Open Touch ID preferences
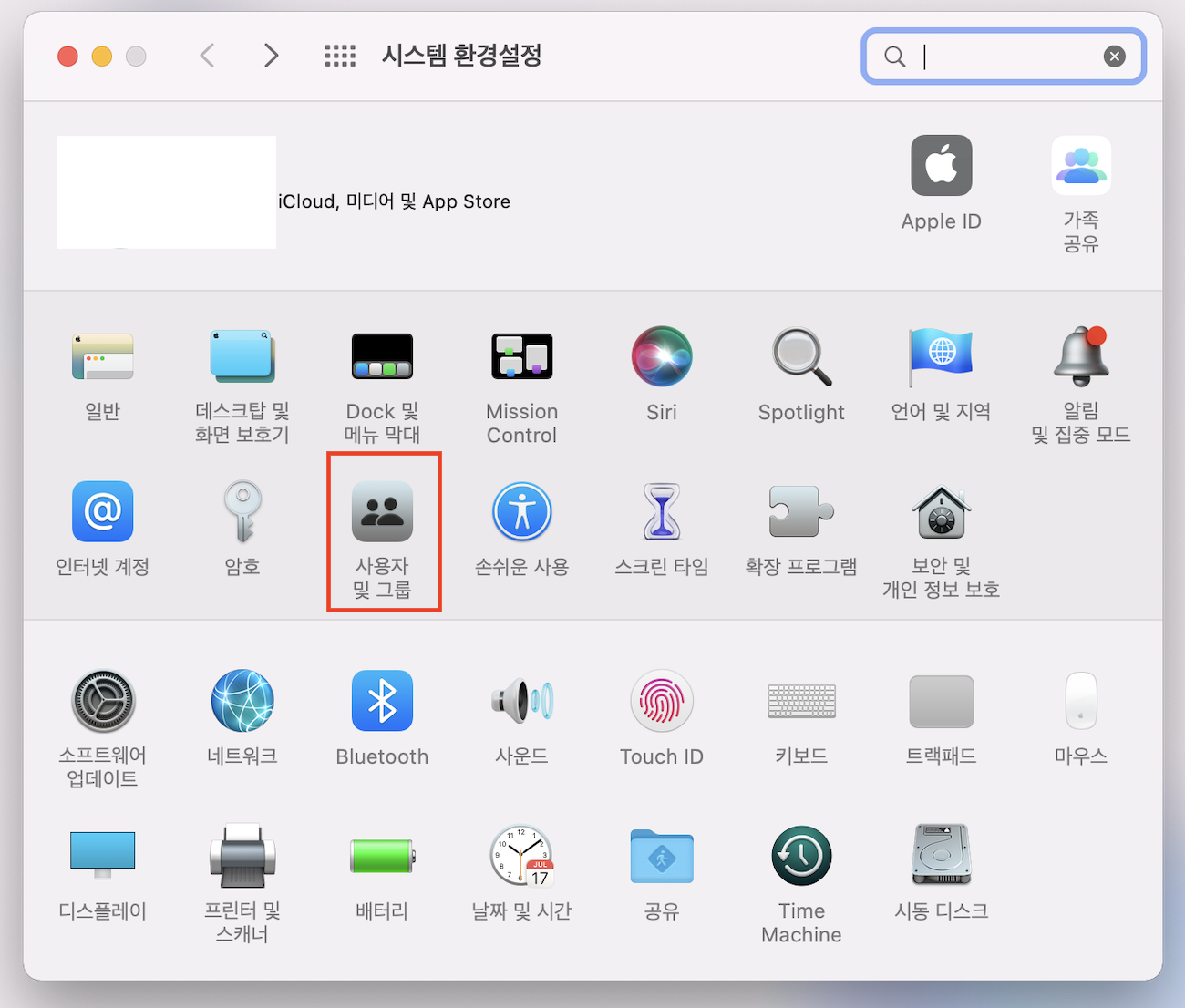The height and width of the screenshot is (1008, 1185). tap(662, 701)
